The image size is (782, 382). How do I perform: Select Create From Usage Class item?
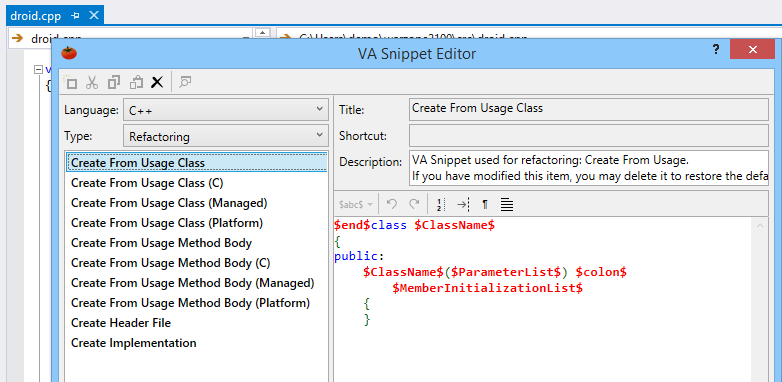point(196,163)
